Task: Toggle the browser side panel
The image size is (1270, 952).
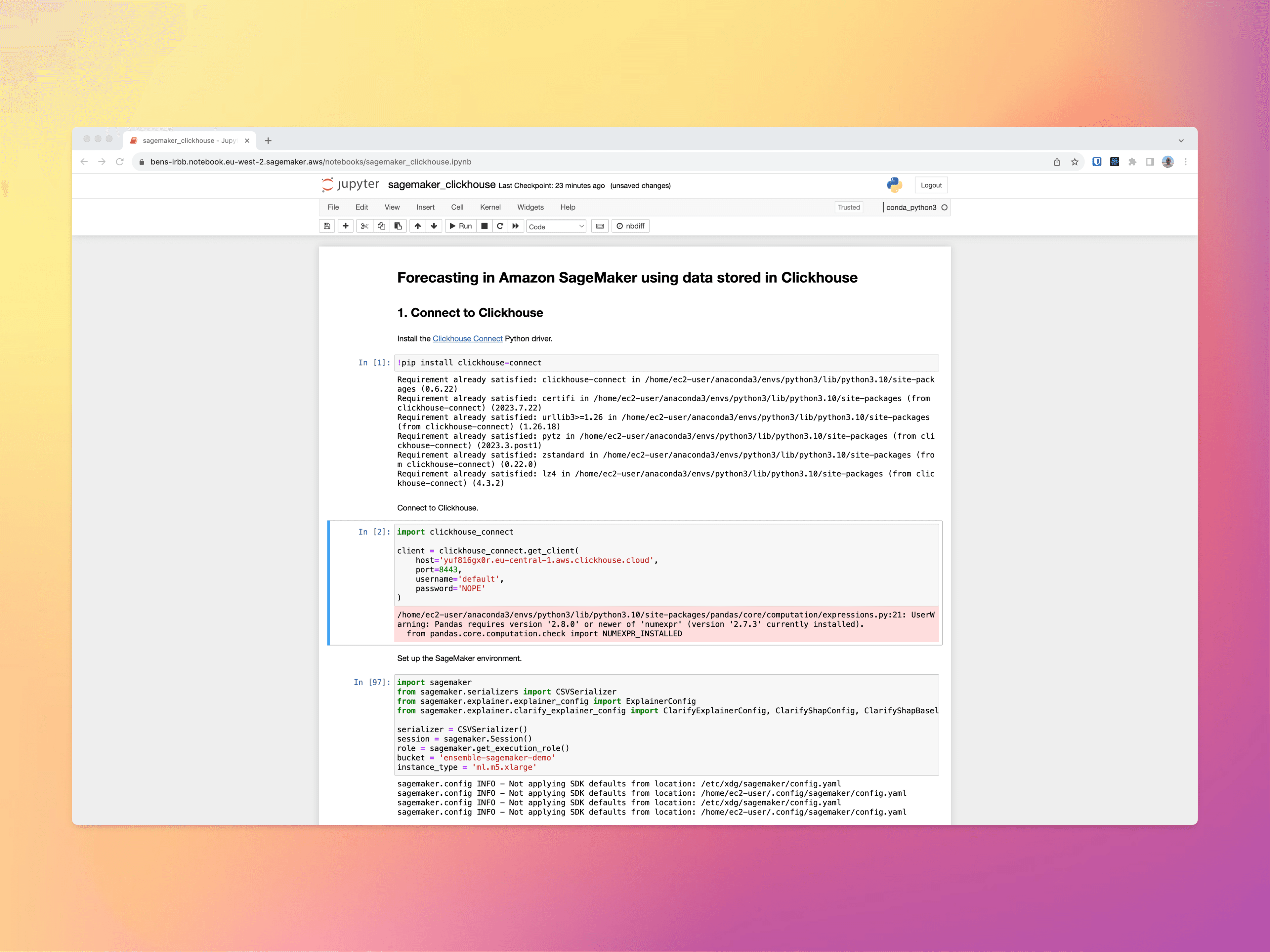Action: (x=1150, y=162)
